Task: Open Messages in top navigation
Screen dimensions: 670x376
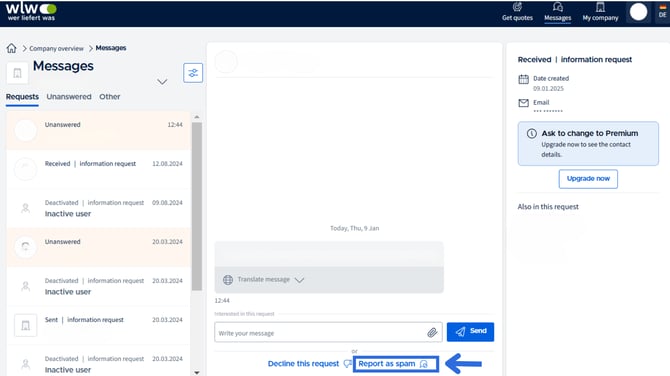Action: coord(557,12)
